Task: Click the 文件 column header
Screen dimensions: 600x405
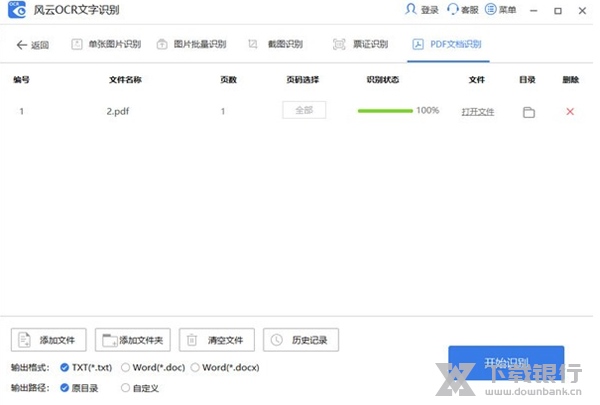Action: (x=477, y=80)
